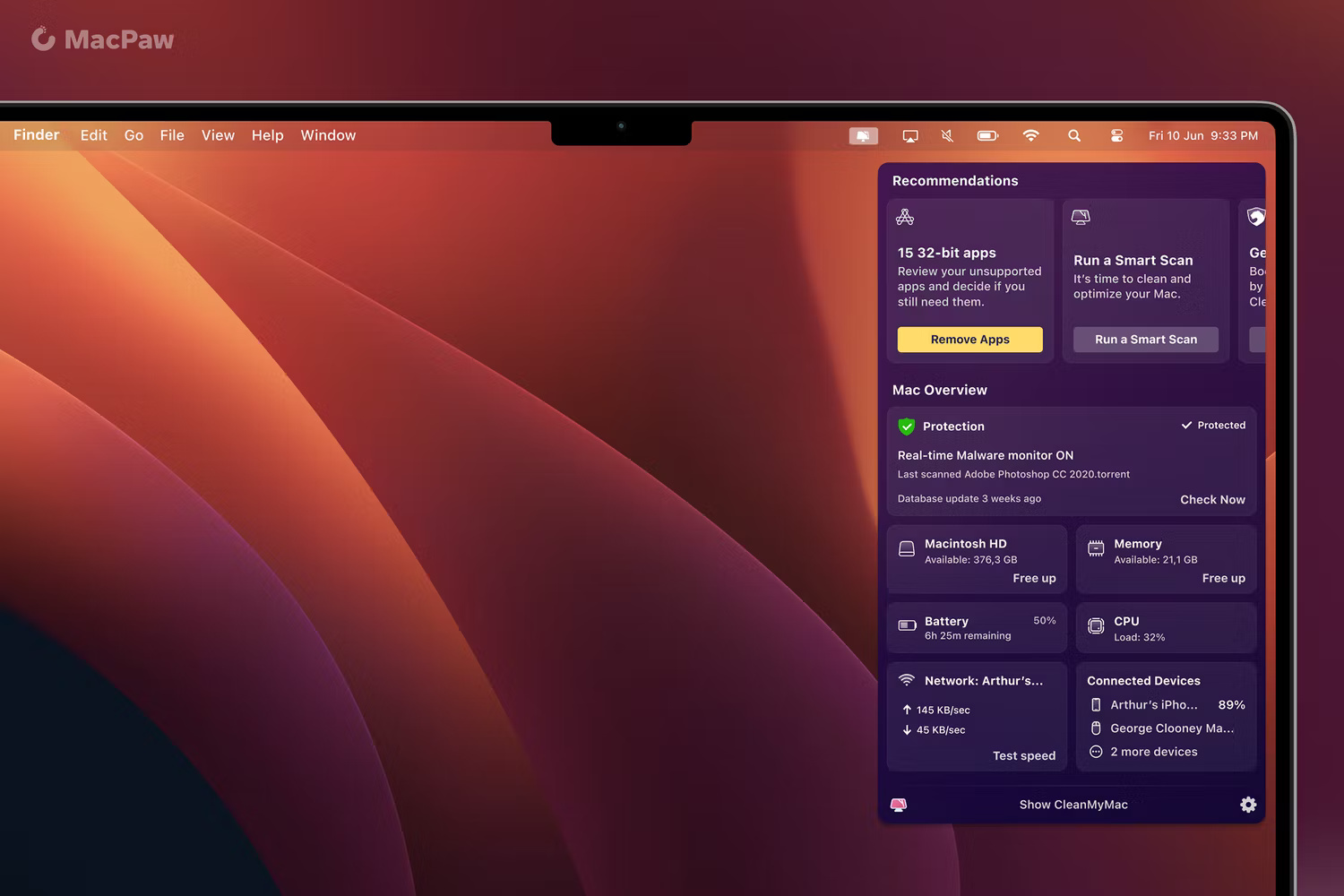The height and width of the screenshot is (896, 1344).
Task: Open the File menu
Action: [172, 135]
